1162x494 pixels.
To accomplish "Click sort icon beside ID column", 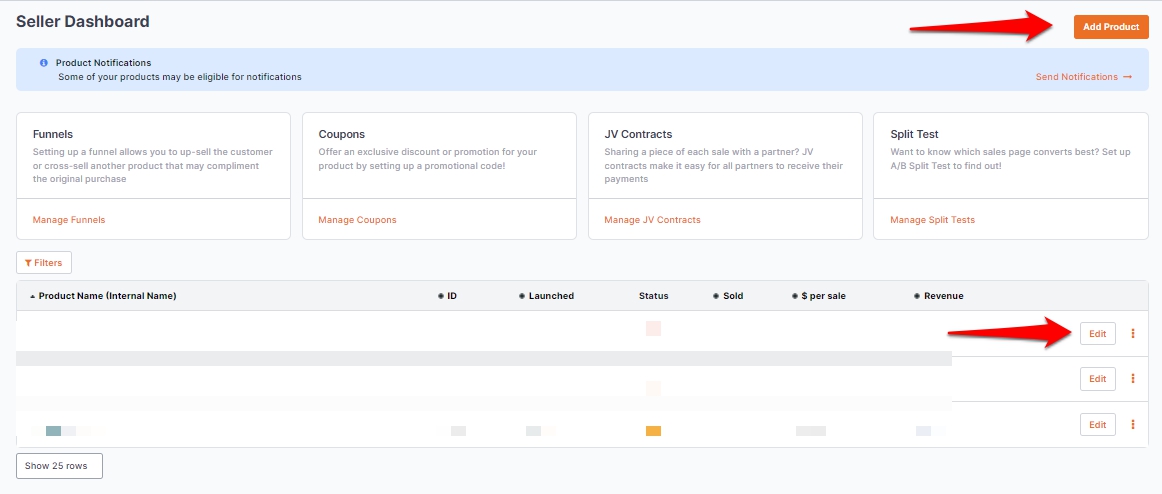I will pos(441,296).
